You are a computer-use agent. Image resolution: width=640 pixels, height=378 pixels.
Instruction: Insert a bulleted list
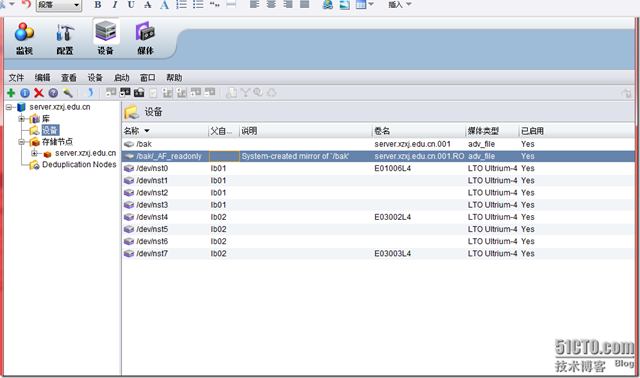198,4
